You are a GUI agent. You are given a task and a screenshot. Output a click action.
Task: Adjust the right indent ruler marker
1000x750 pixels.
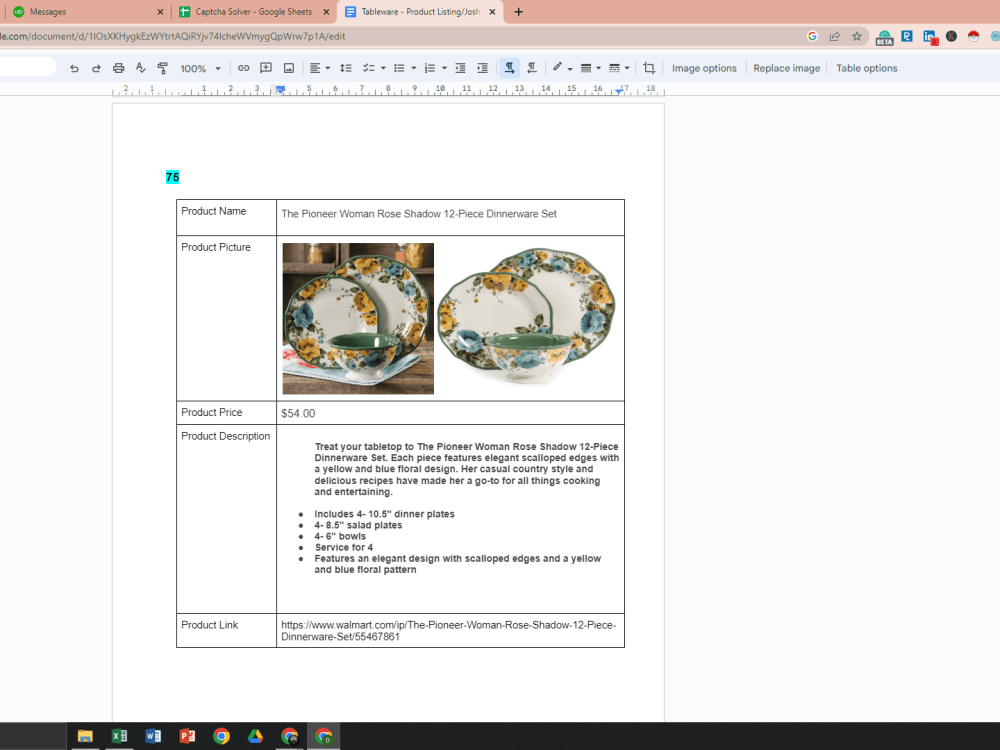click(x=618, y=91)
